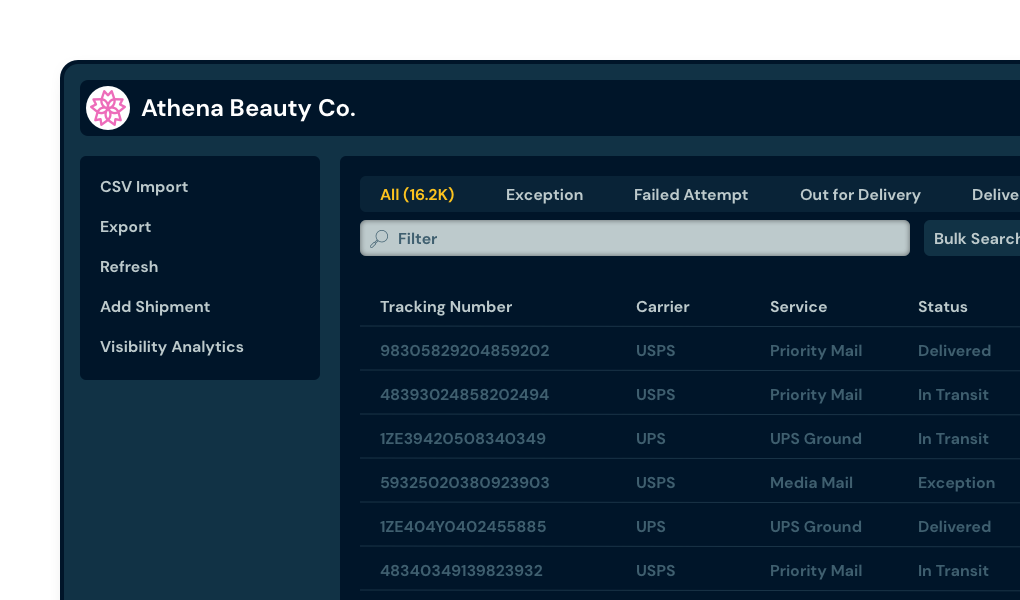The image size is (1020, 600).
Task: Open Visibility Analytics
Action: [x=171, y=346]
